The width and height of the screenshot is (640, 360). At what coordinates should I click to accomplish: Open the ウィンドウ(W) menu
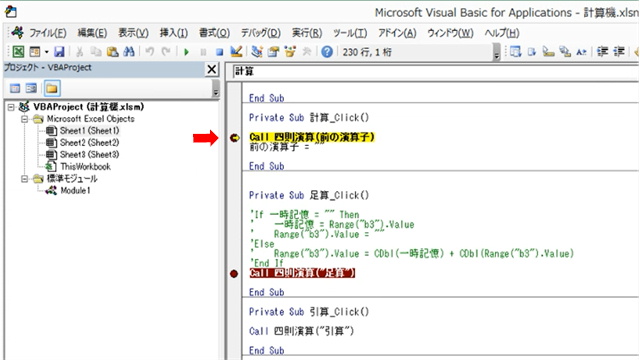pos(450,33)
